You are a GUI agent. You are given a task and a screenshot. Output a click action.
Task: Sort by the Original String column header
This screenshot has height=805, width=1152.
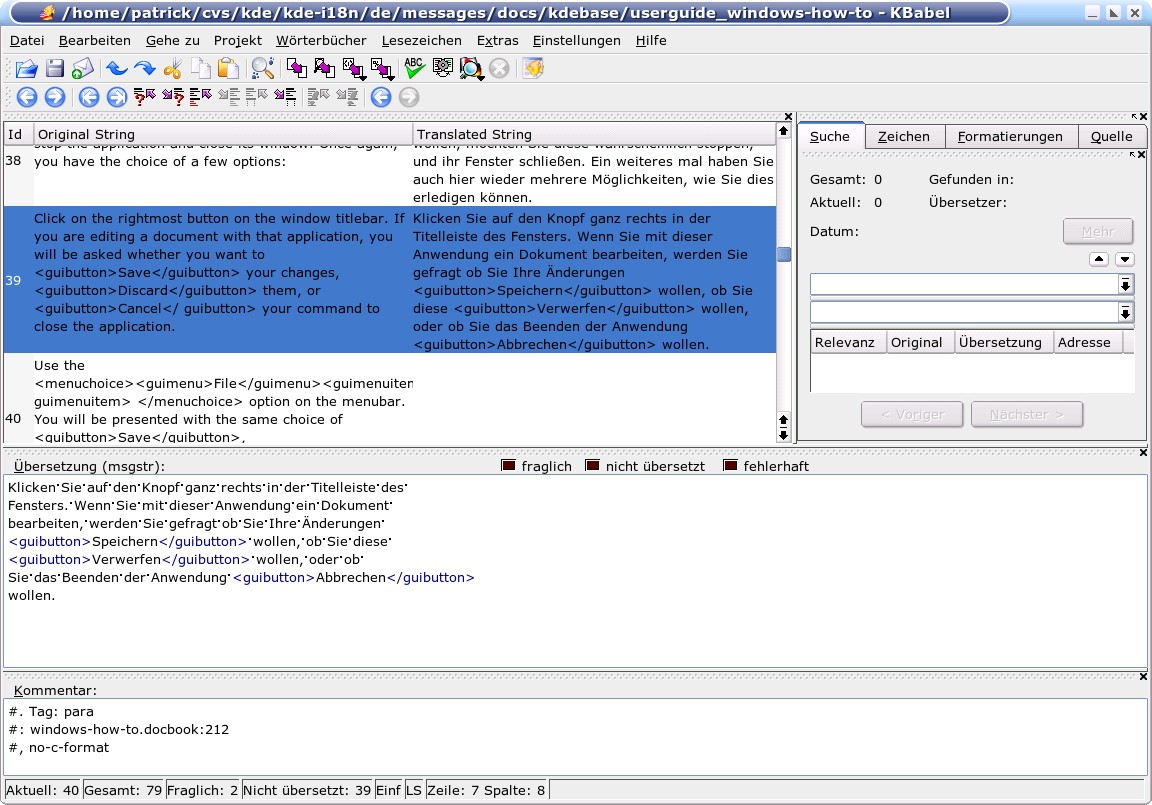pyautogui.click(x=223, y=134)
